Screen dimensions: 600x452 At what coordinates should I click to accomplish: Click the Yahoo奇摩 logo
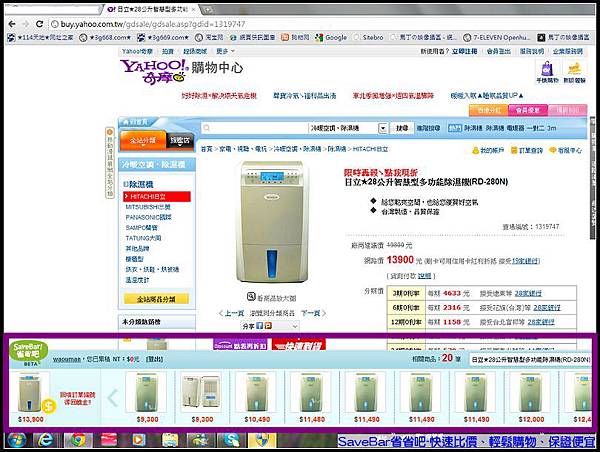point(155,71)
